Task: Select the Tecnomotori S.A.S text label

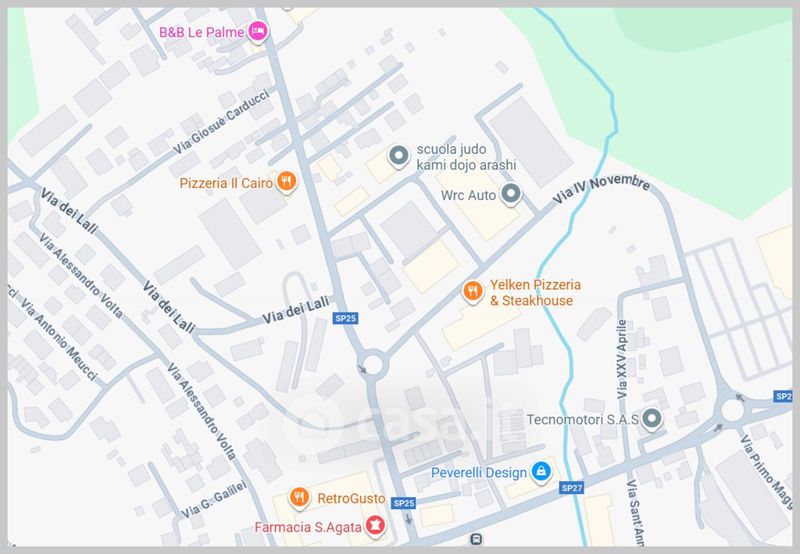Action: (582, 420)
